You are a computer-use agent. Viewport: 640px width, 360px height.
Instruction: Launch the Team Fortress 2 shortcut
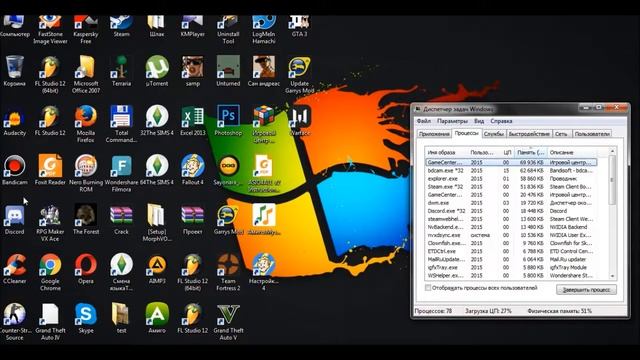[228, 272]
